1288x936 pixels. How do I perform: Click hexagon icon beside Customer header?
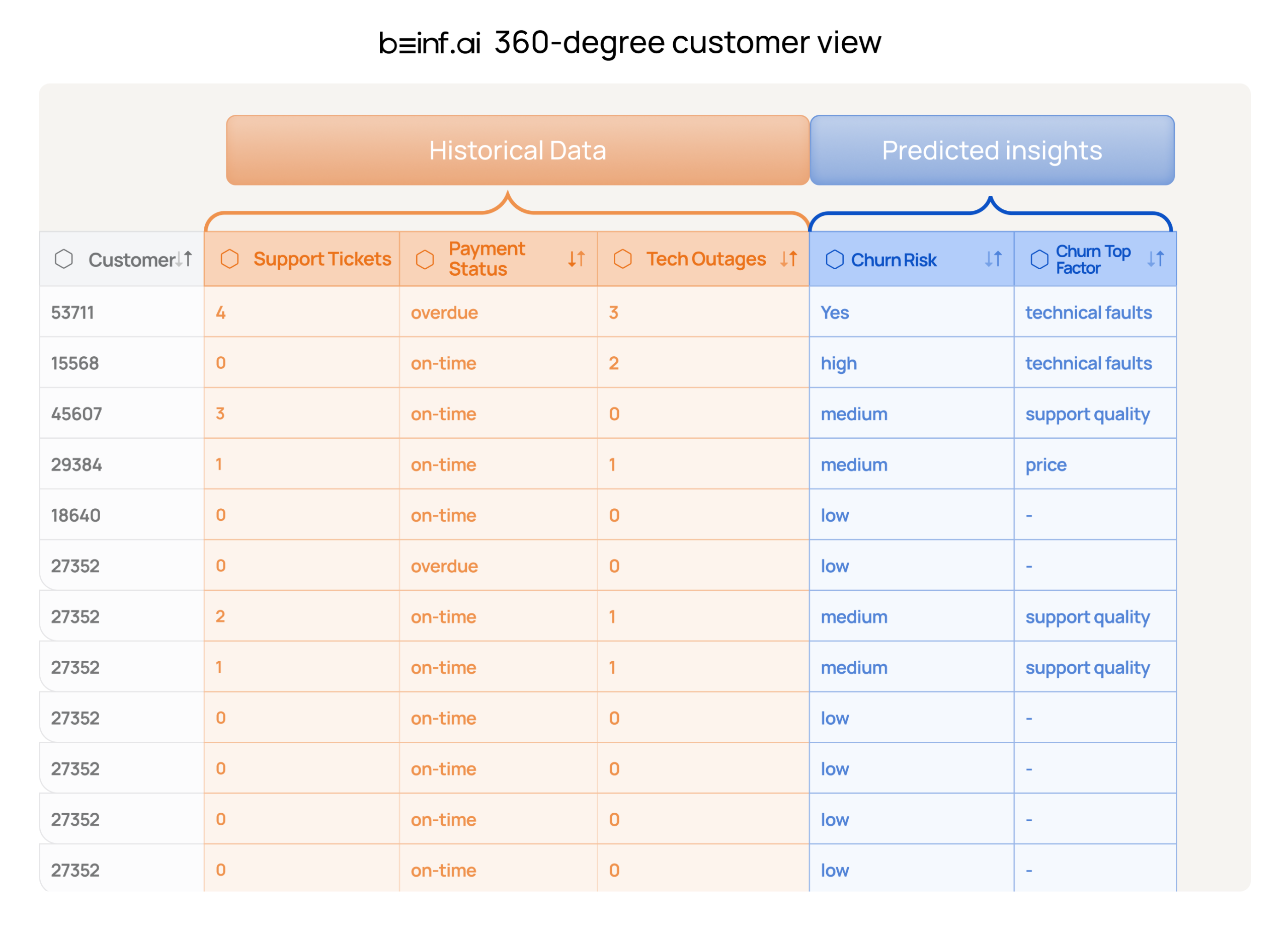coord(63,260)
